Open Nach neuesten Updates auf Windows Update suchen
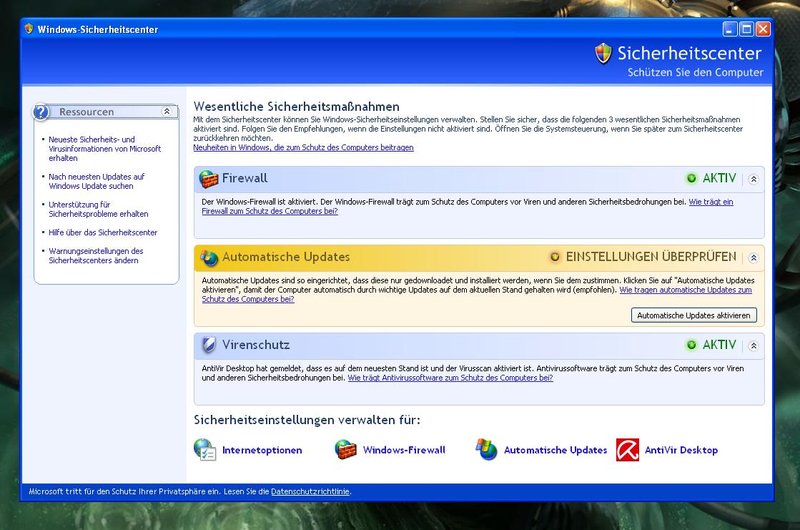Viewport: 800px width, 530px height. point(96,181)
